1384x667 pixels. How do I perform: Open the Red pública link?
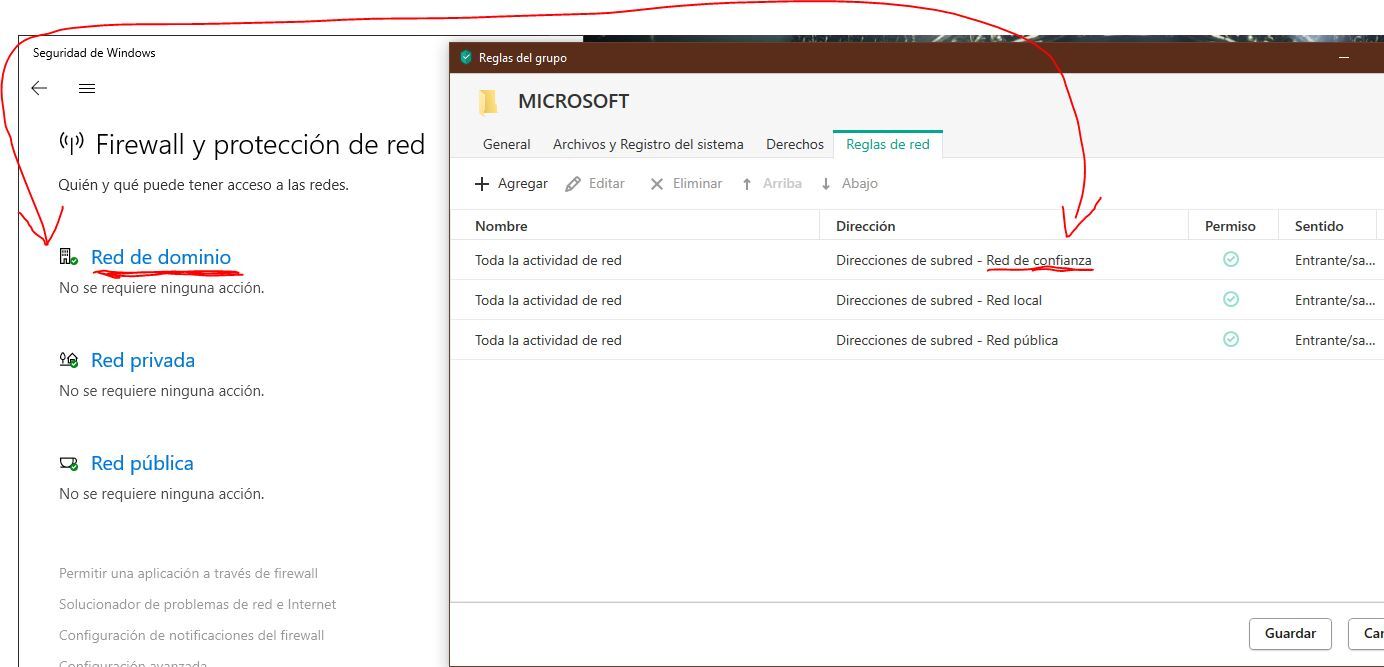click(x=142, y=463)
